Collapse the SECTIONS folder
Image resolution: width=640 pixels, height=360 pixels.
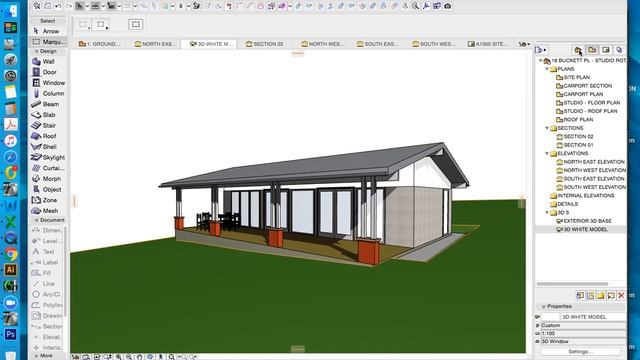(547, 128)
